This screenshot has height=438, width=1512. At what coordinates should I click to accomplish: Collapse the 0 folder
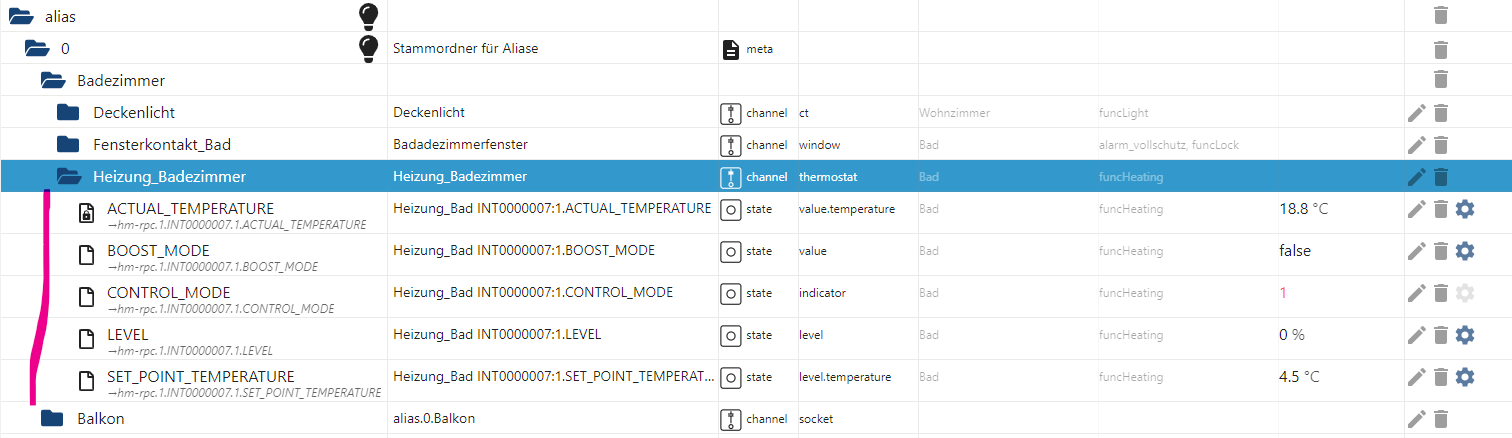coord(36,48)
